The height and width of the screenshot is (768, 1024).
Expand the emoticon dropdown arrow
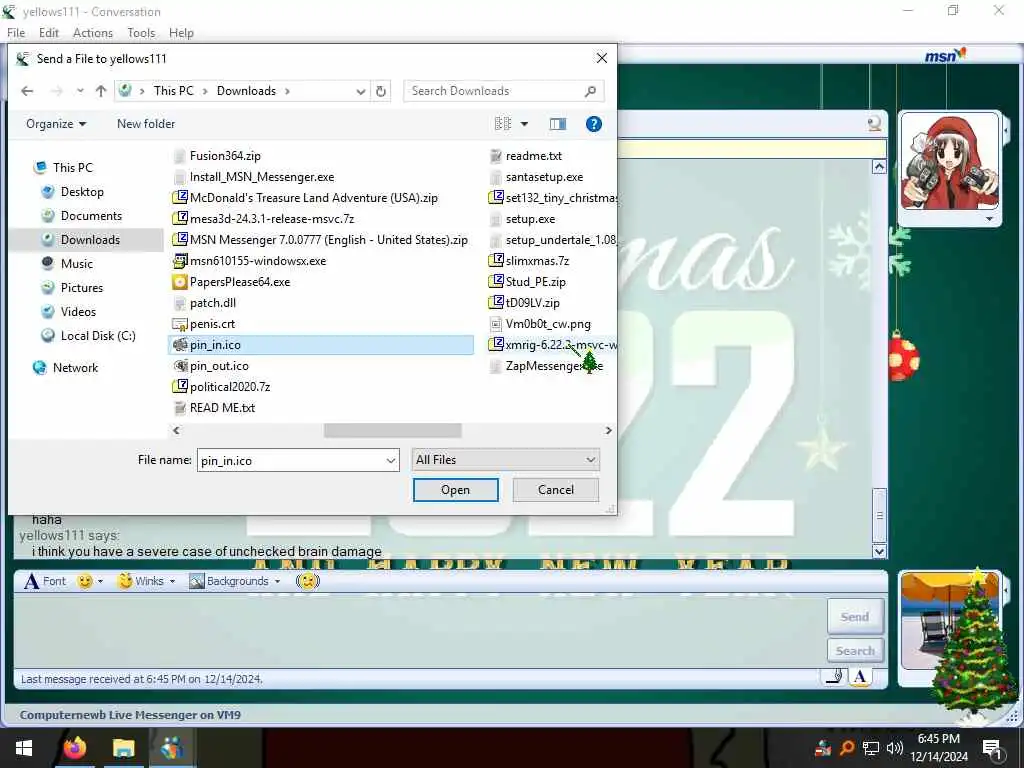101,581
